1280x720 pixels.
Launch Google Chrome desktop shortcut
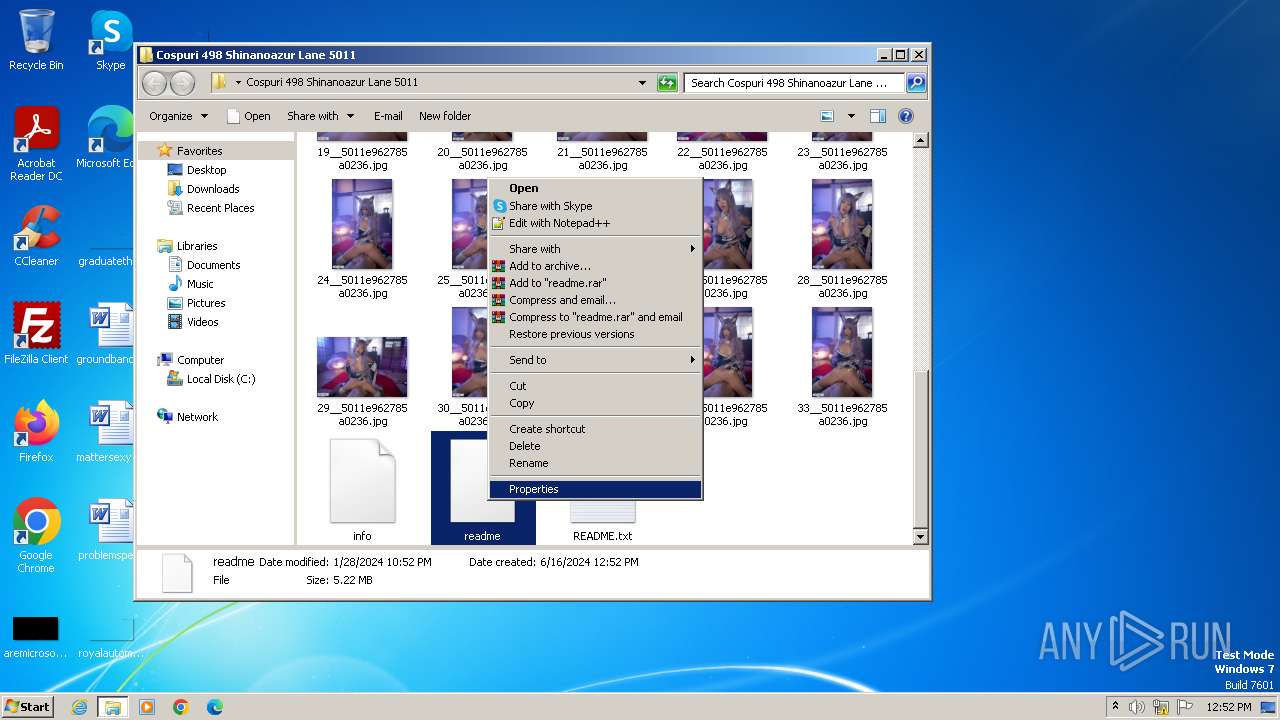click(x=36, y=536)
